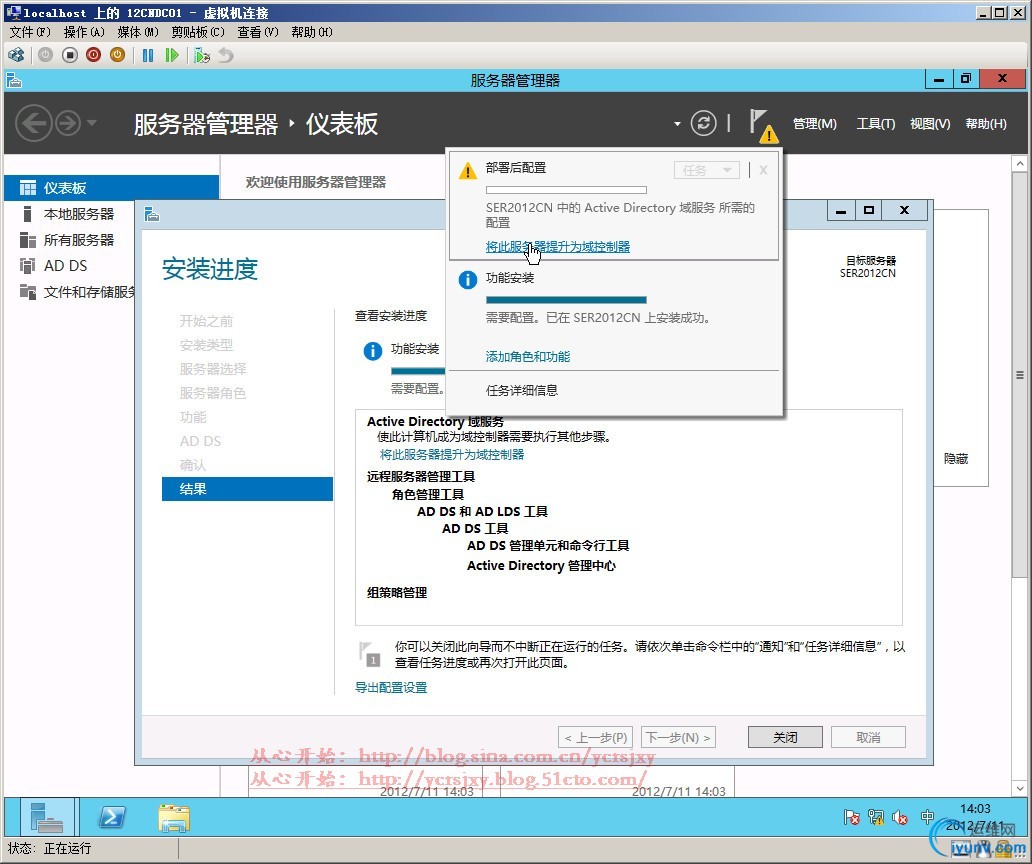Click the 隐藏 link on welcome tile
The image size is (1032, 864).
956,459
